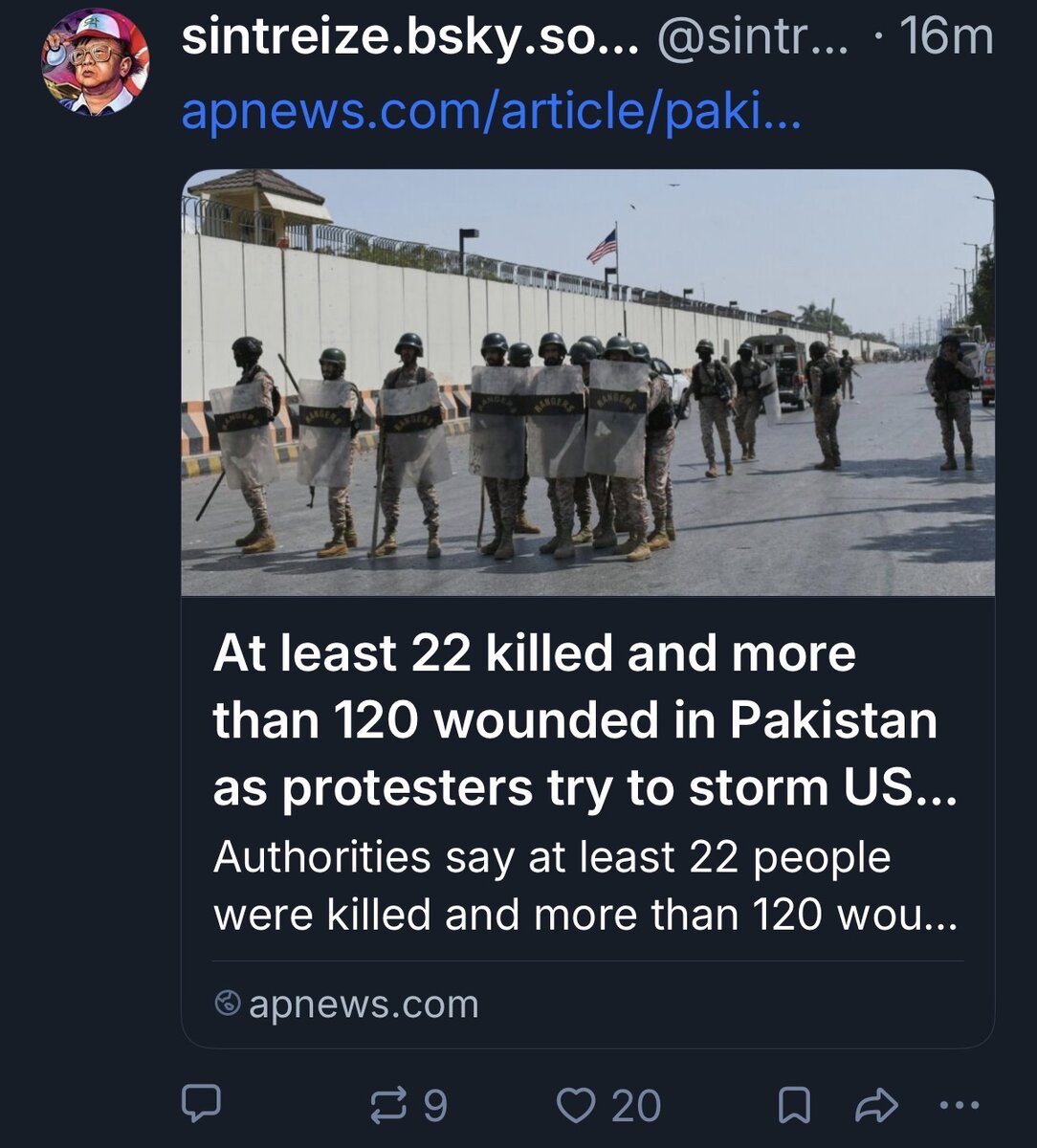View the soldiers with shields photo
The height and width of the screenshot is (1148, 1037).
point(587,383)
